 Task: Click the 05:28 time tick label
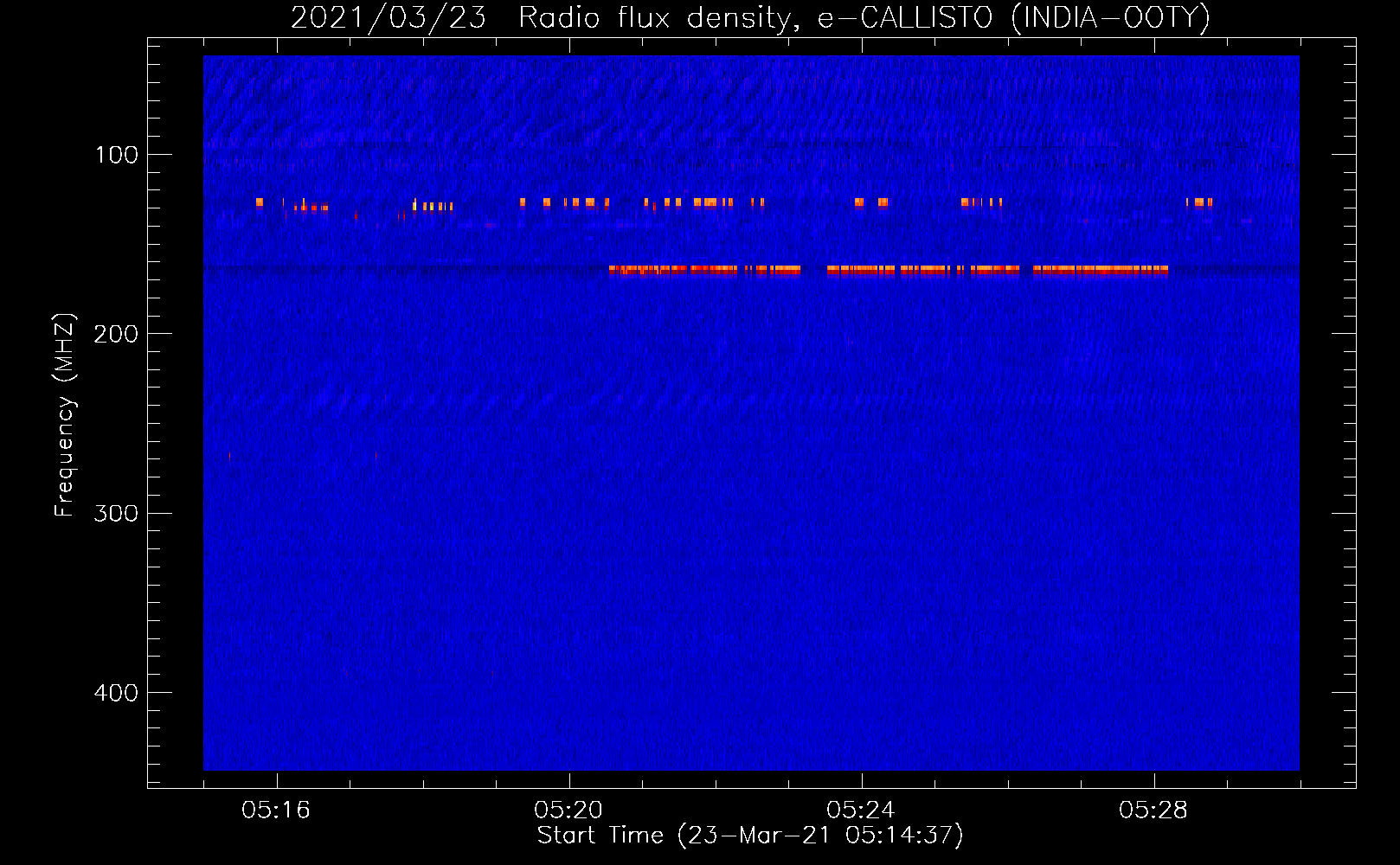click(1153, 811)
